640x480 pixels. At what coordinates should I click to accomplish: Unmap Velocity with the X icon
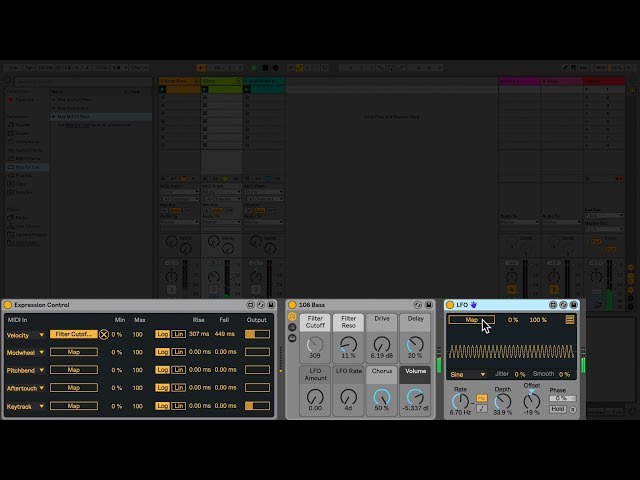(104, 335)
